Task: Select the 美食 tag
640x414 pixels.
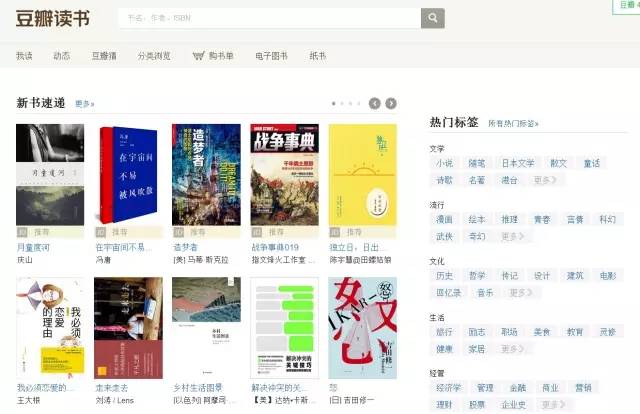Action: point(542,332)
